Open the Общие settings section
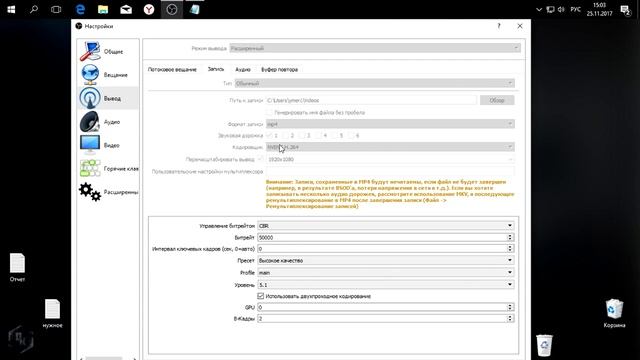Image resolution: width=640 pixels, height=360 pixels. [108, 51]
